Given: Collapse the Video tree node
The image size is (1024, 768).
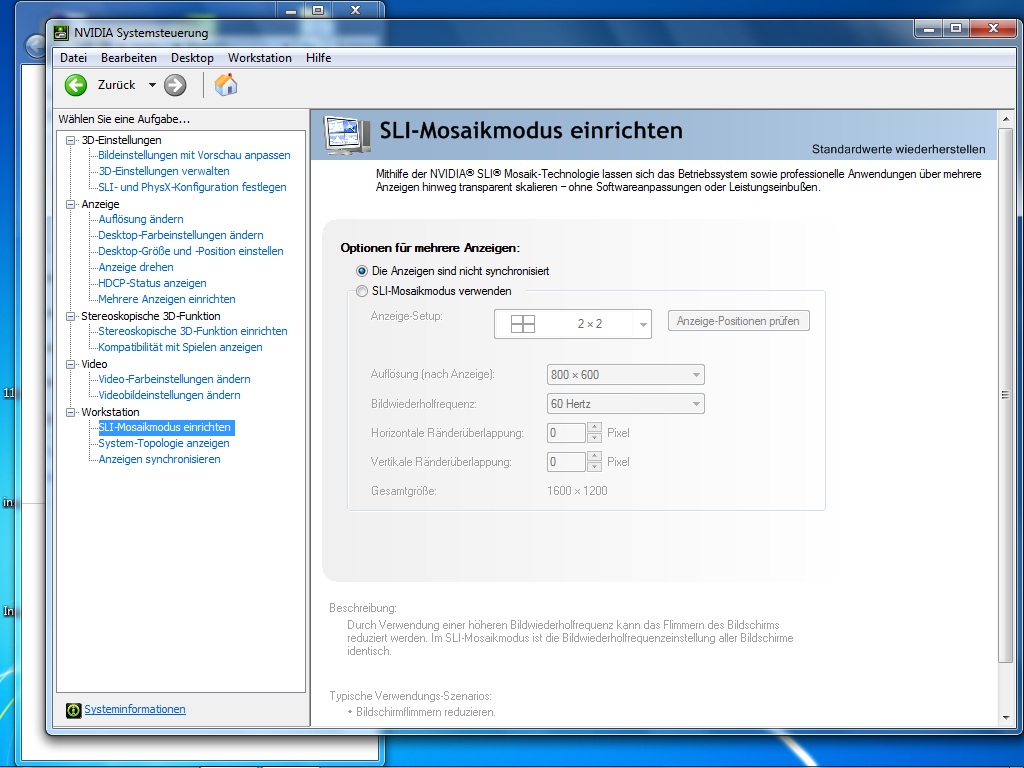Looking at the screenshot, I should (71, 364).
